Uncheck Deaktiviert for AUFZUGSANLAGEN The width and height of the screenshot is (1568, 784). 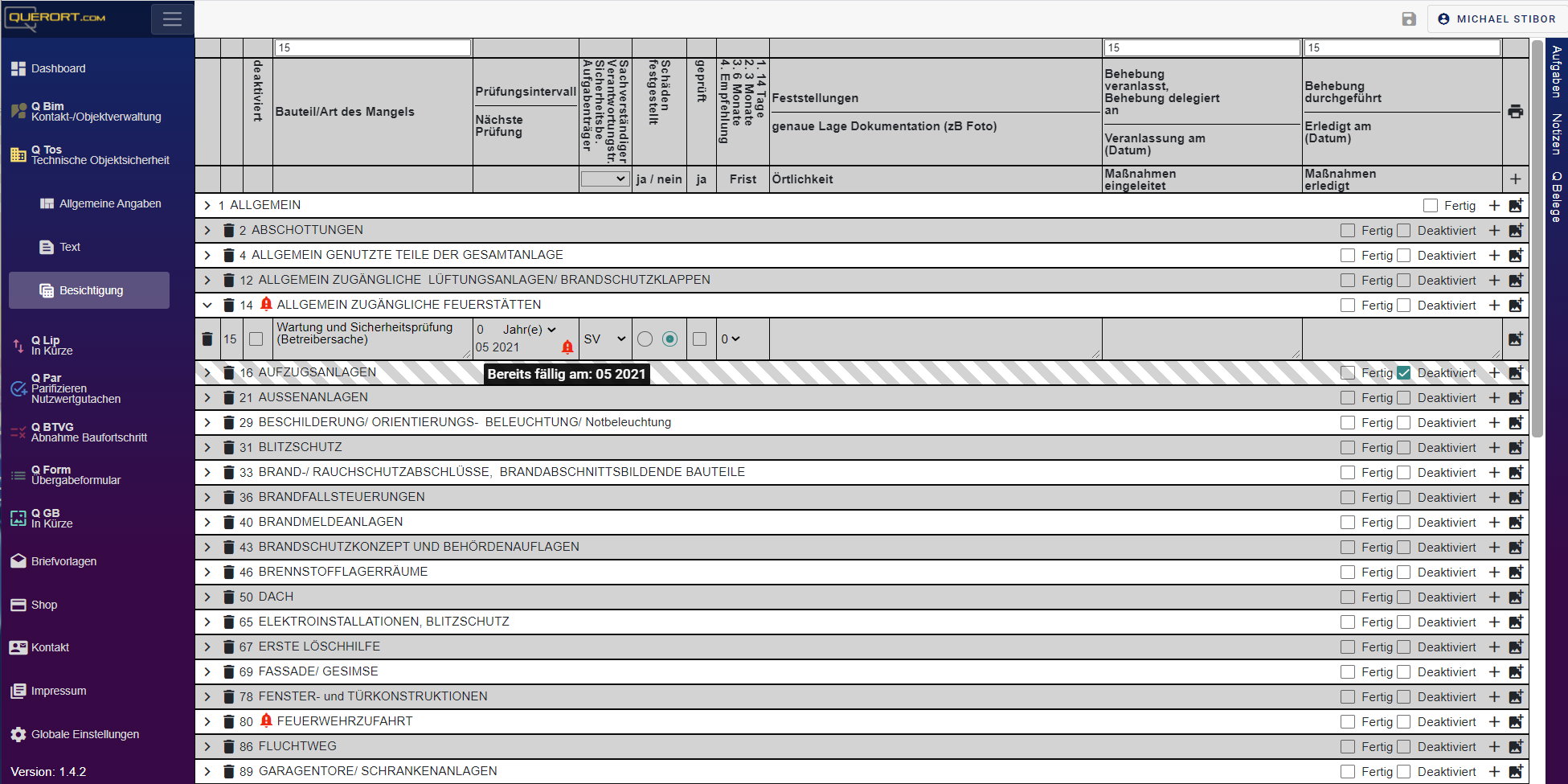point(1403,373)
